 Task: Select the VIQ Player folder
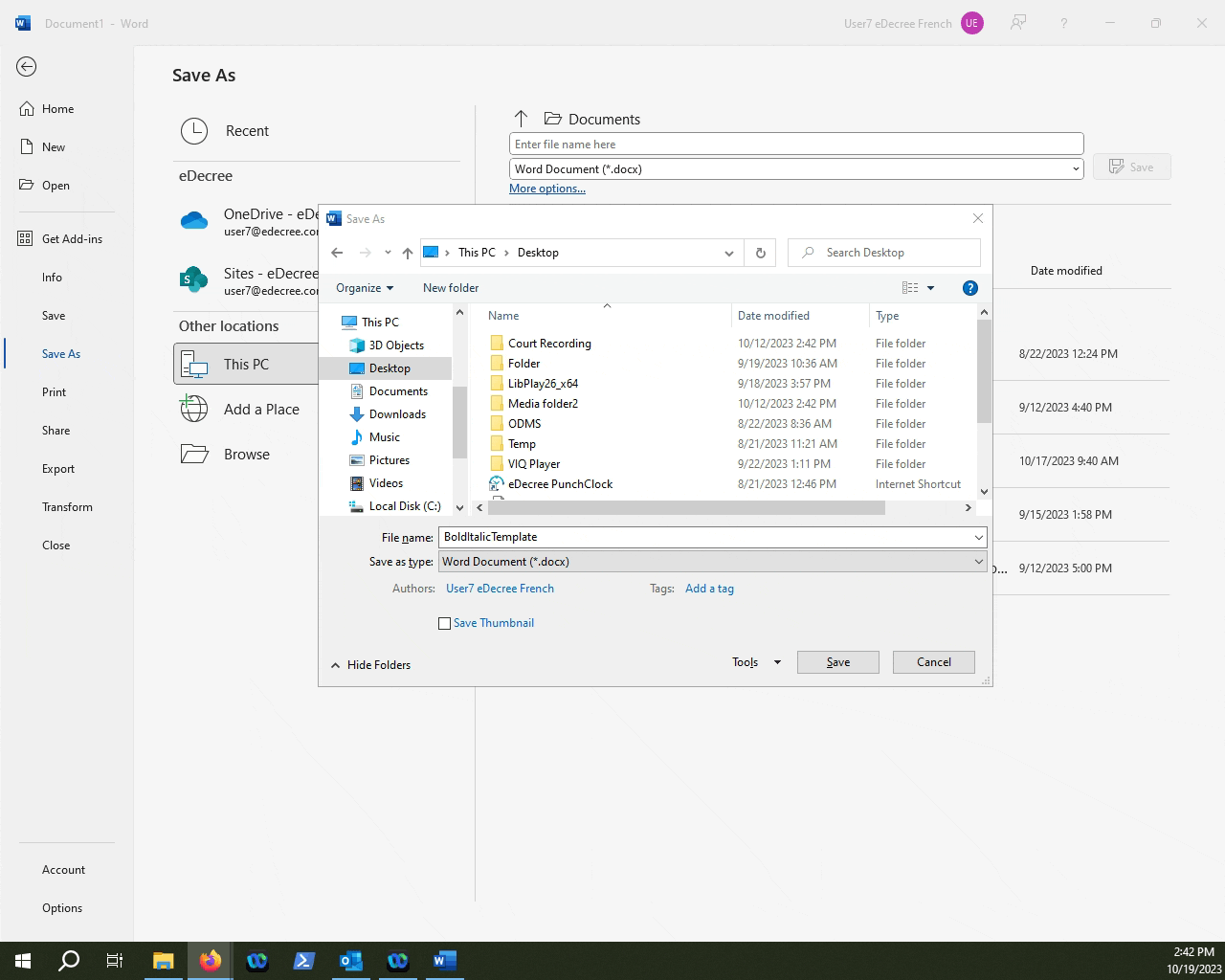[534, 464]
